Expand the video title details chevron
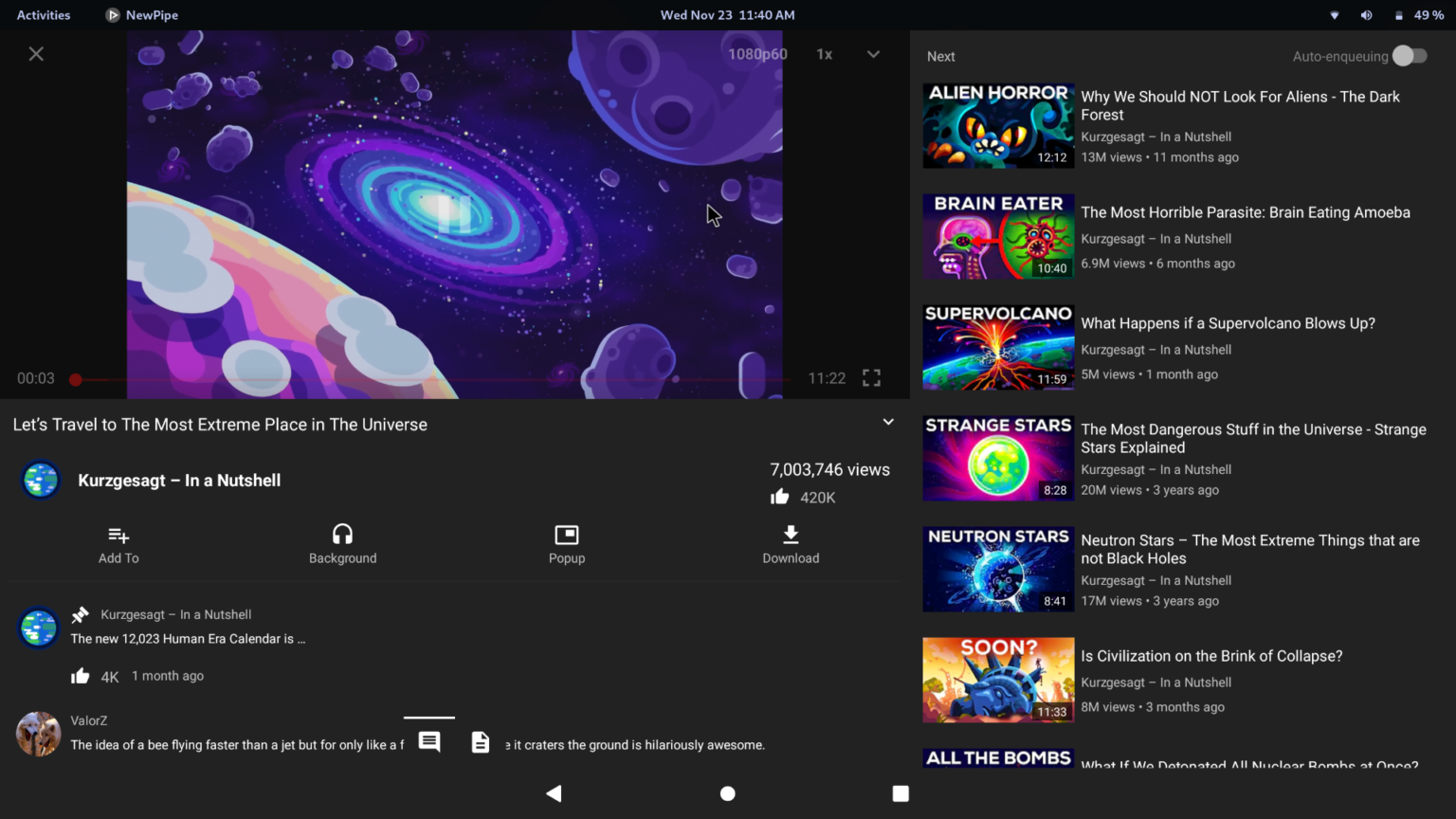The image size is (1456, 819). tap(888, 421)
